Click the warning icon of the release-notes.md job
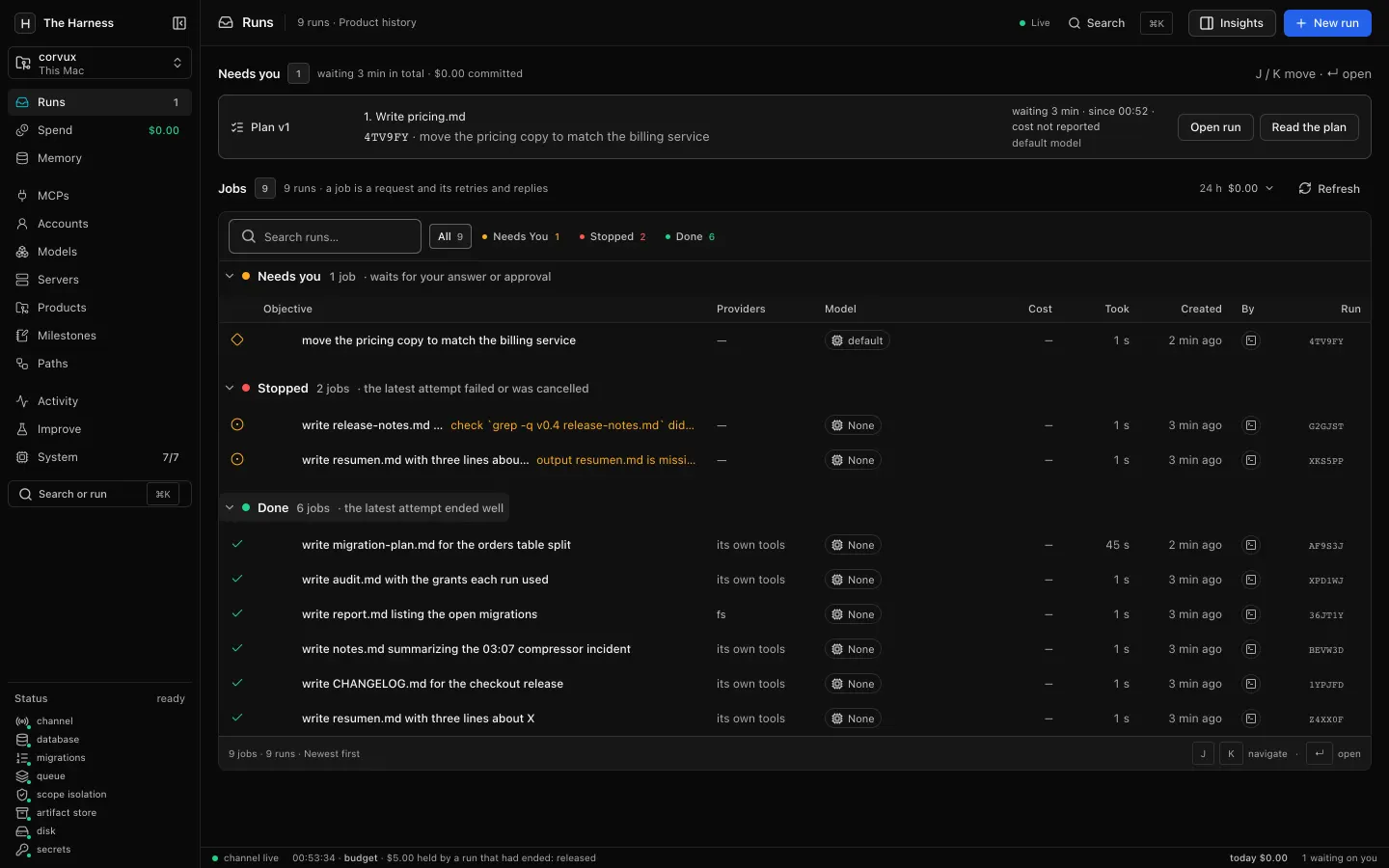1389x868 pixels. tap(237, 425)
